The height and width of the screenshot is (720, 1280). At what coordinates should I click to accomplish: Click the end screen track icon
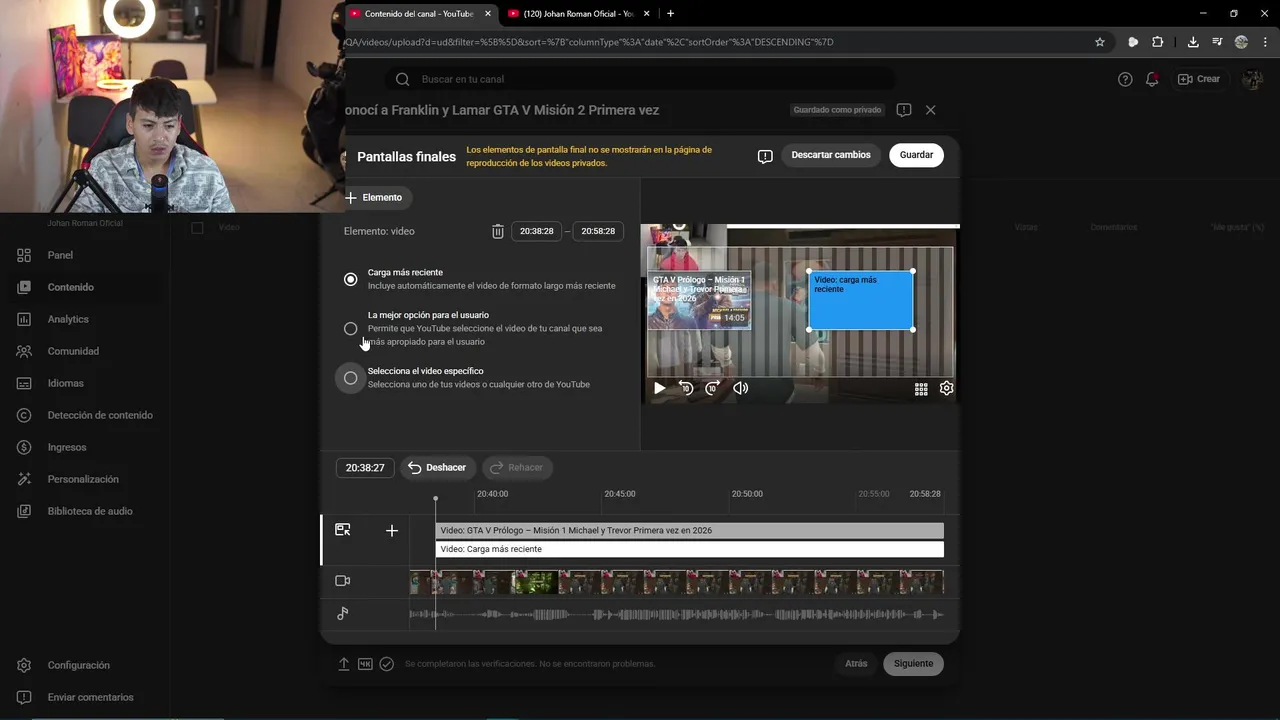tap(343, 530)
